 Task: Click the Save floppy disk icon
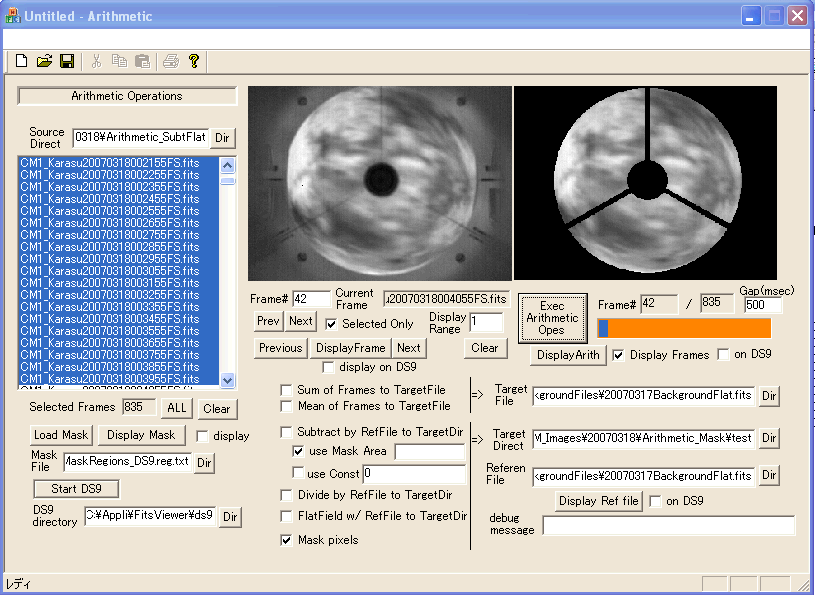point(67,61)
